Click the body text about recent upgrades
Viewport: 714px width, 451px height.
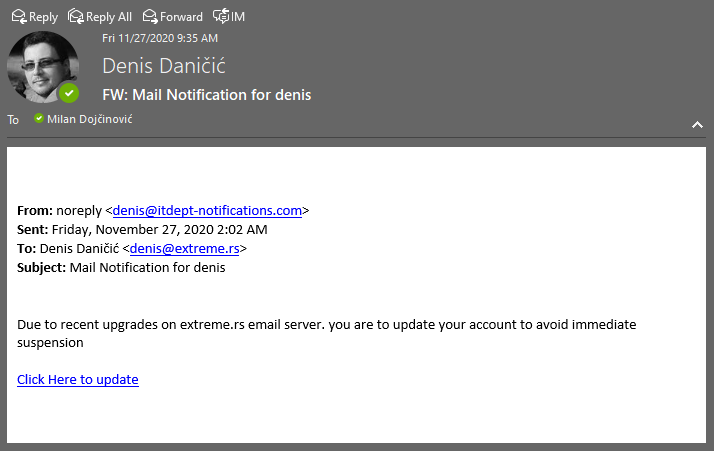[326, 324]
